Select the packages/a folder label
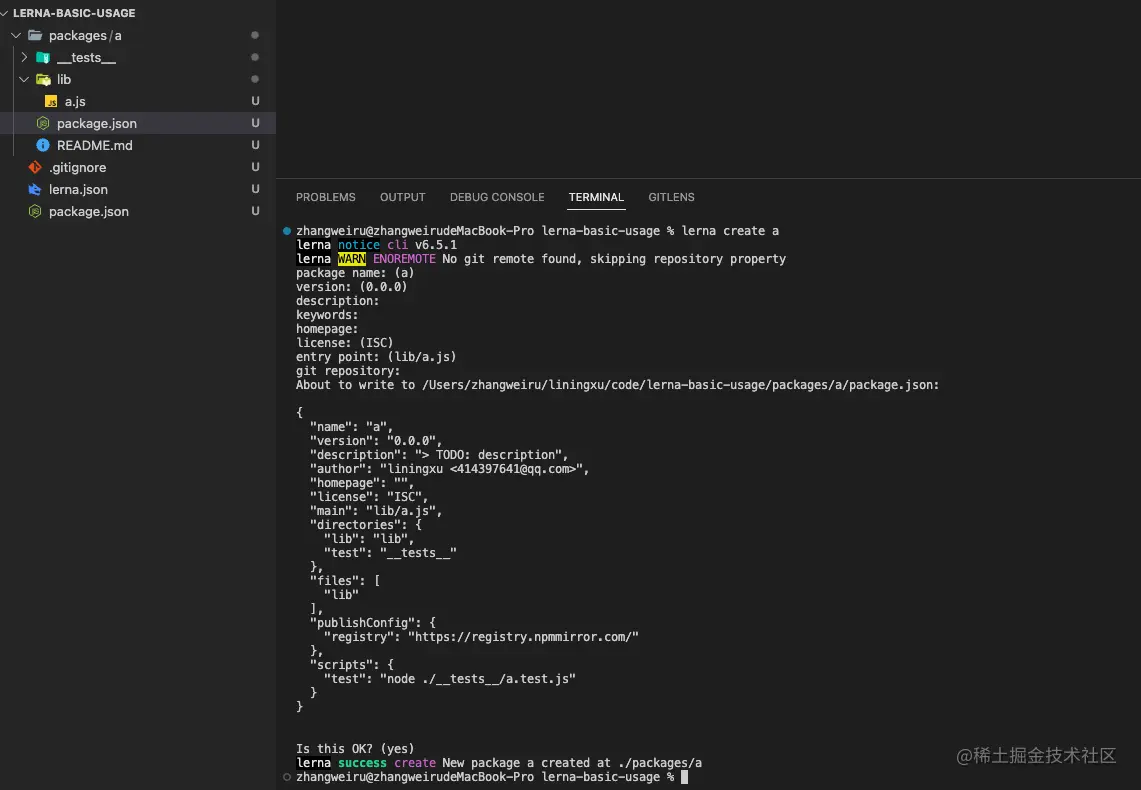1141x790 pixels. [85, 35]
